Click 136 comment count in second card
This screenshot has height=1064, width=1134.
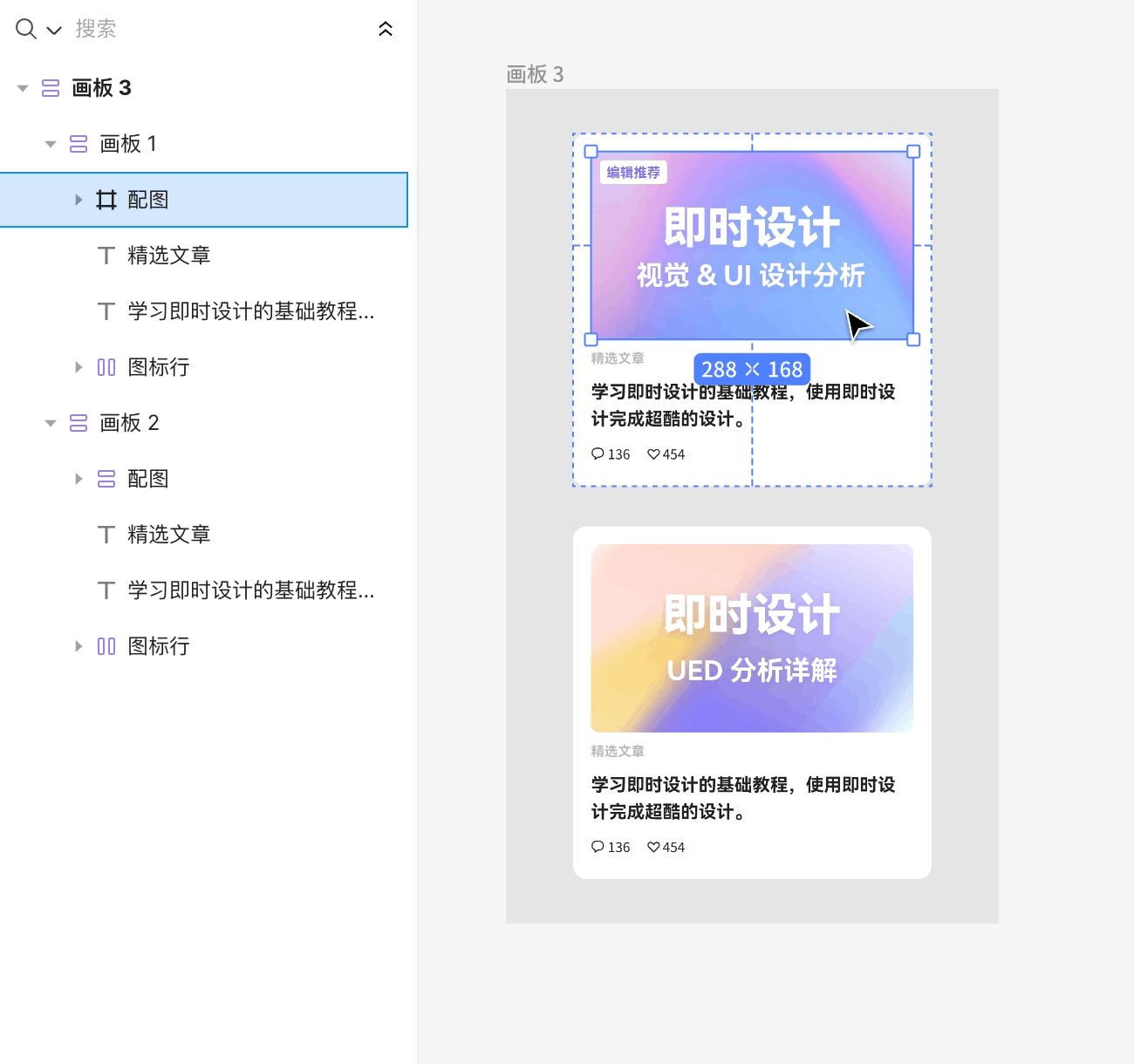[618, 848]
